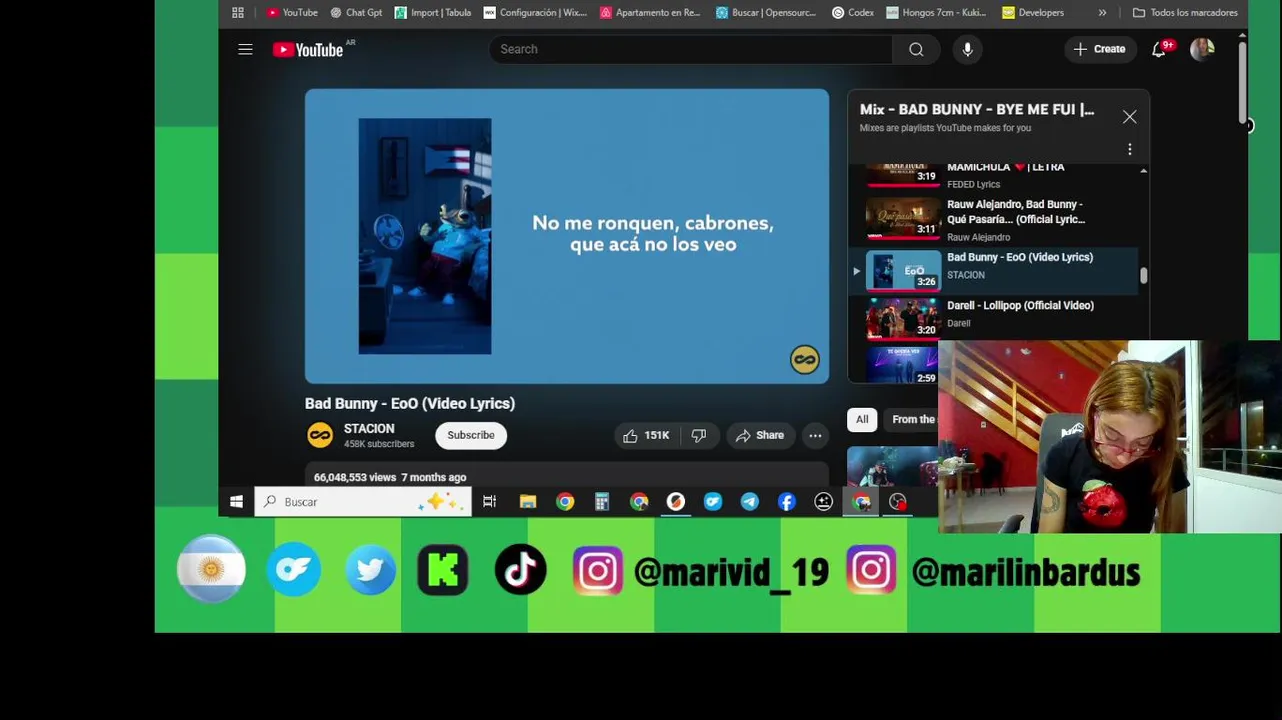Open the Chat Gpt bookmark
Image resolution: width=1282 pixels, height=720 pixels.
coord(356,13)
